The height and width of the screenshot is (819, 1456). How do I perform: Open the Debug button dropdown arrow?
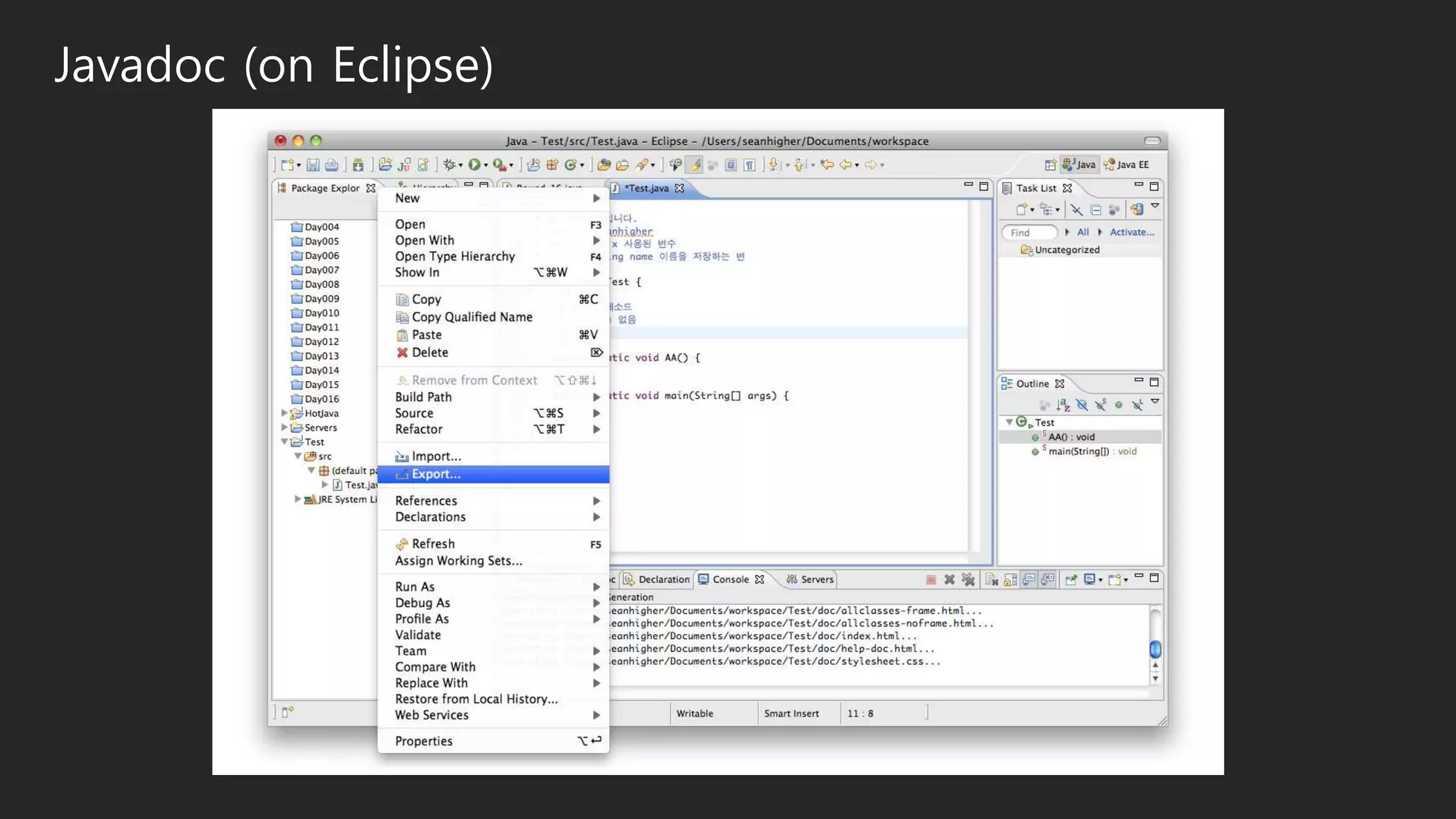point(461,166)
